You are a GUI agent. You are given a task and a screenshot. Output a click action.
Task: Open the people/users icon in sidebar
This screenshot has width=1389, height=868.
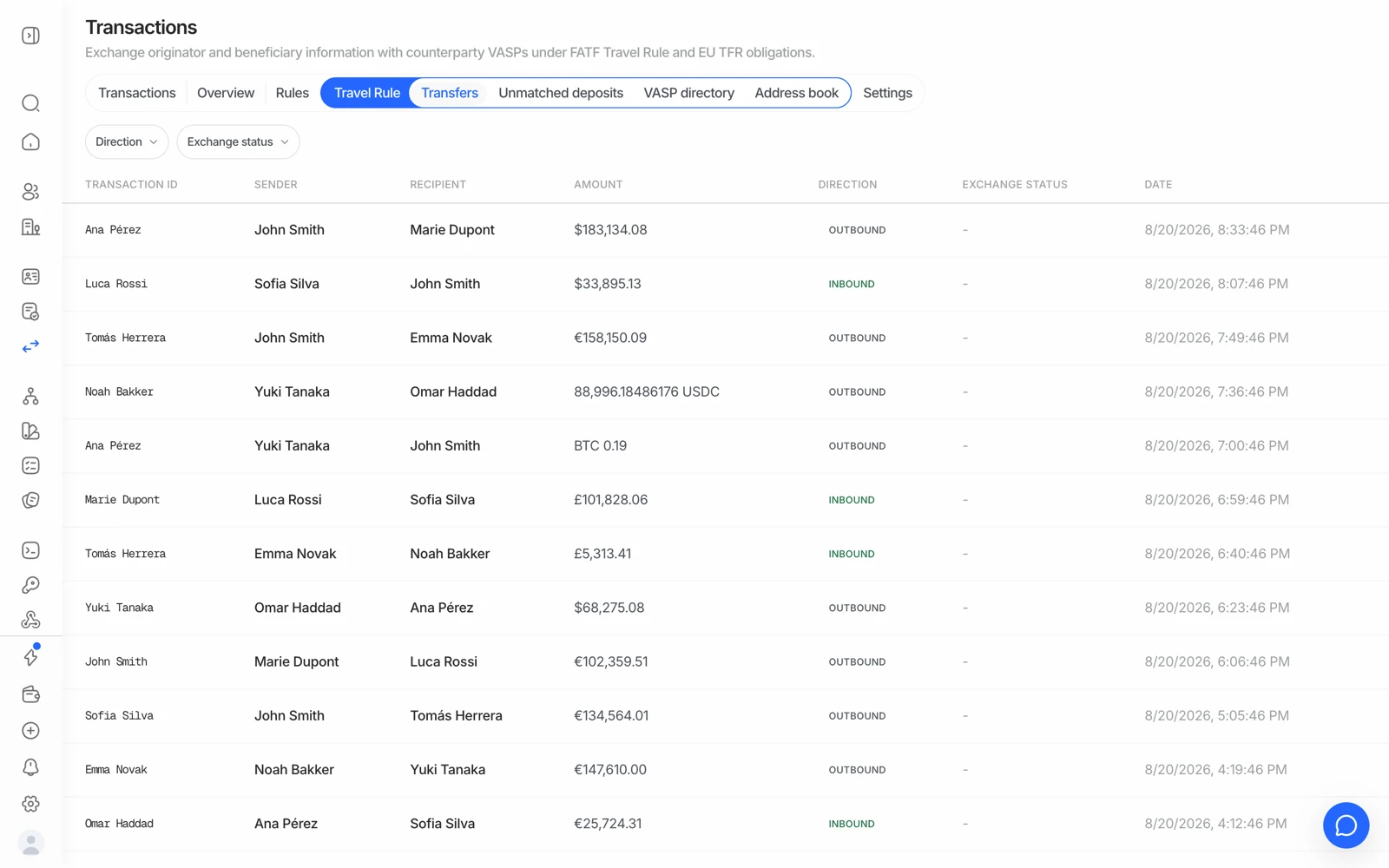(x=30, y=192)
